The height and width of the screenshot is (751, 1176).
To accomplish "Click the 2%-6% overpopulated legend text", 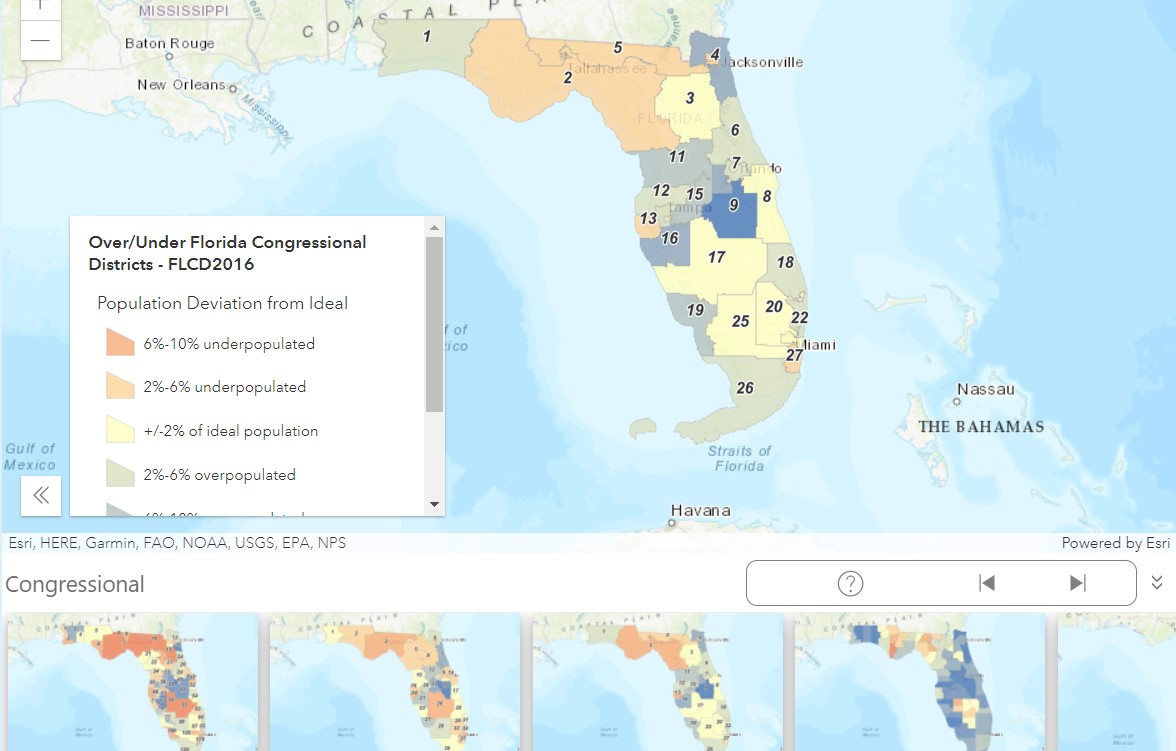I will [220, 475].
